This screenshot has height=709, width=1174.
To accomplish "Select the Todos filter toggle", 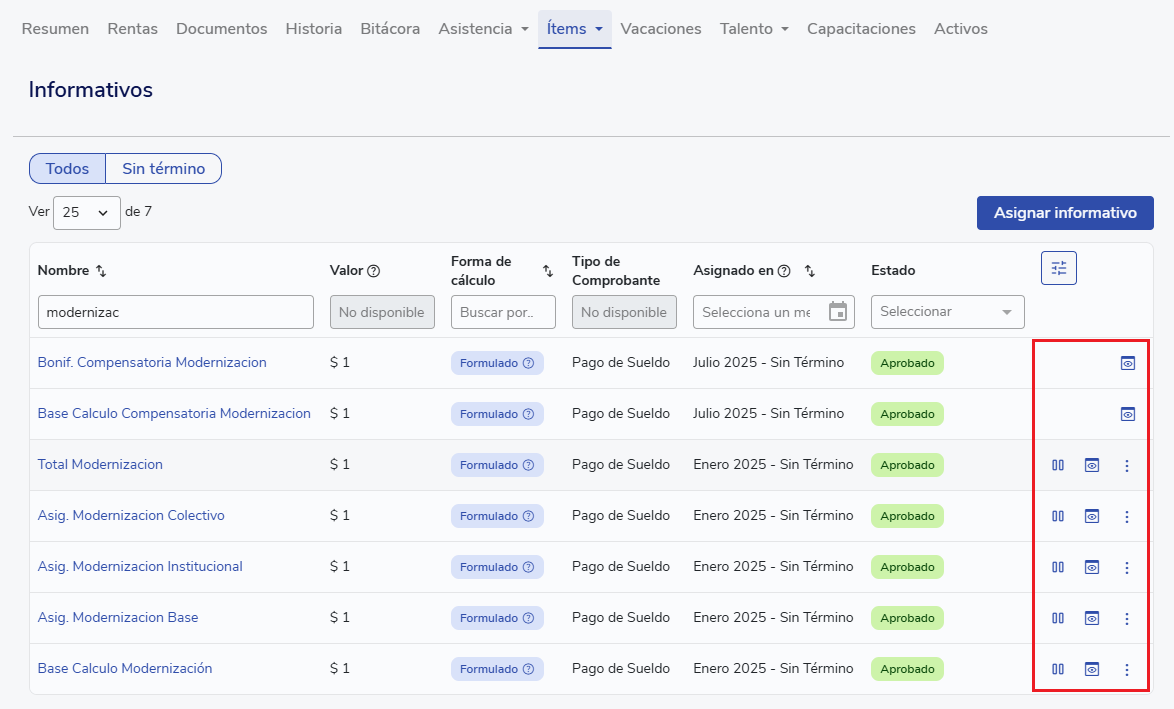I will [67, 169].
